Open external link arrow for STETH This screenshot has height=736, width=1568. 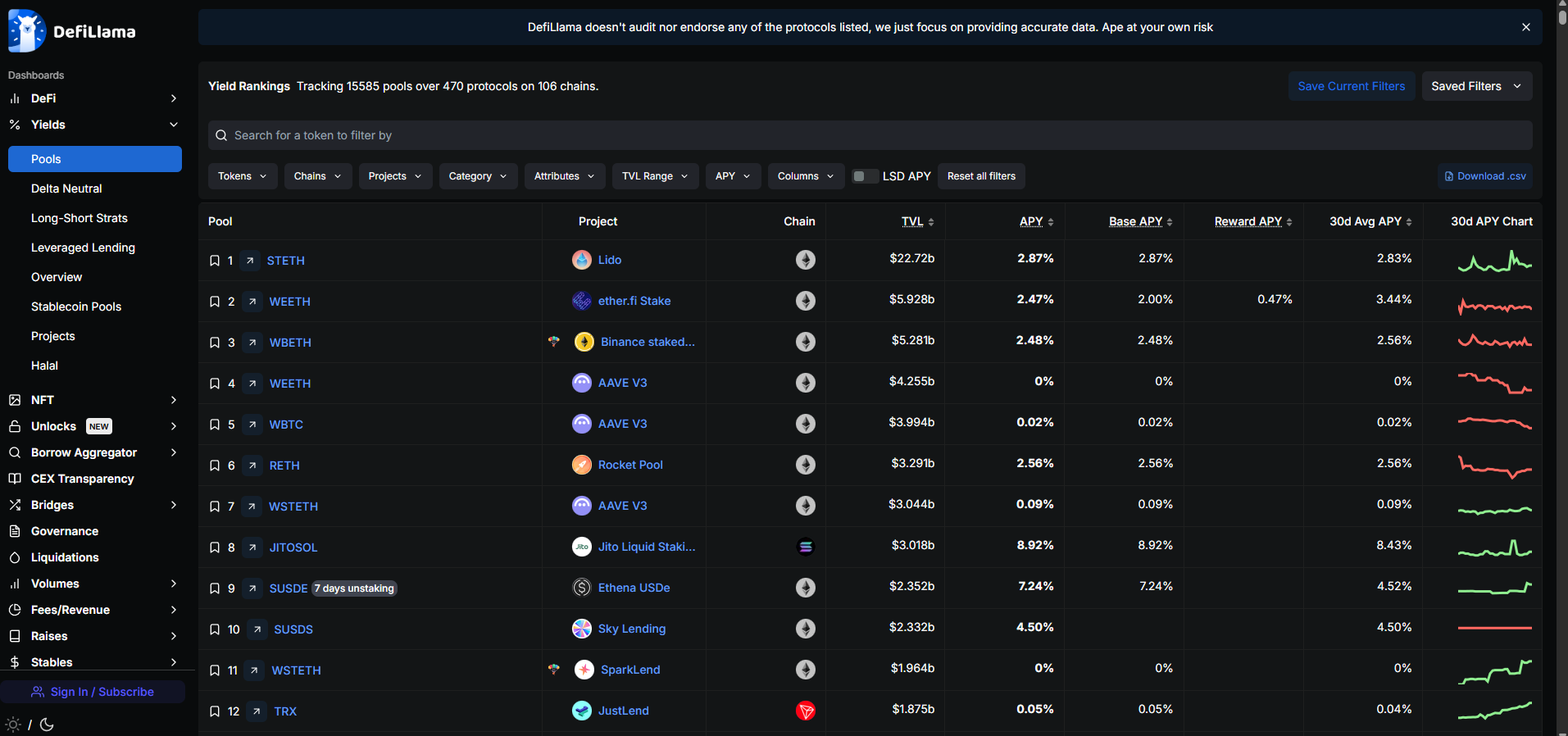point(250,261)
